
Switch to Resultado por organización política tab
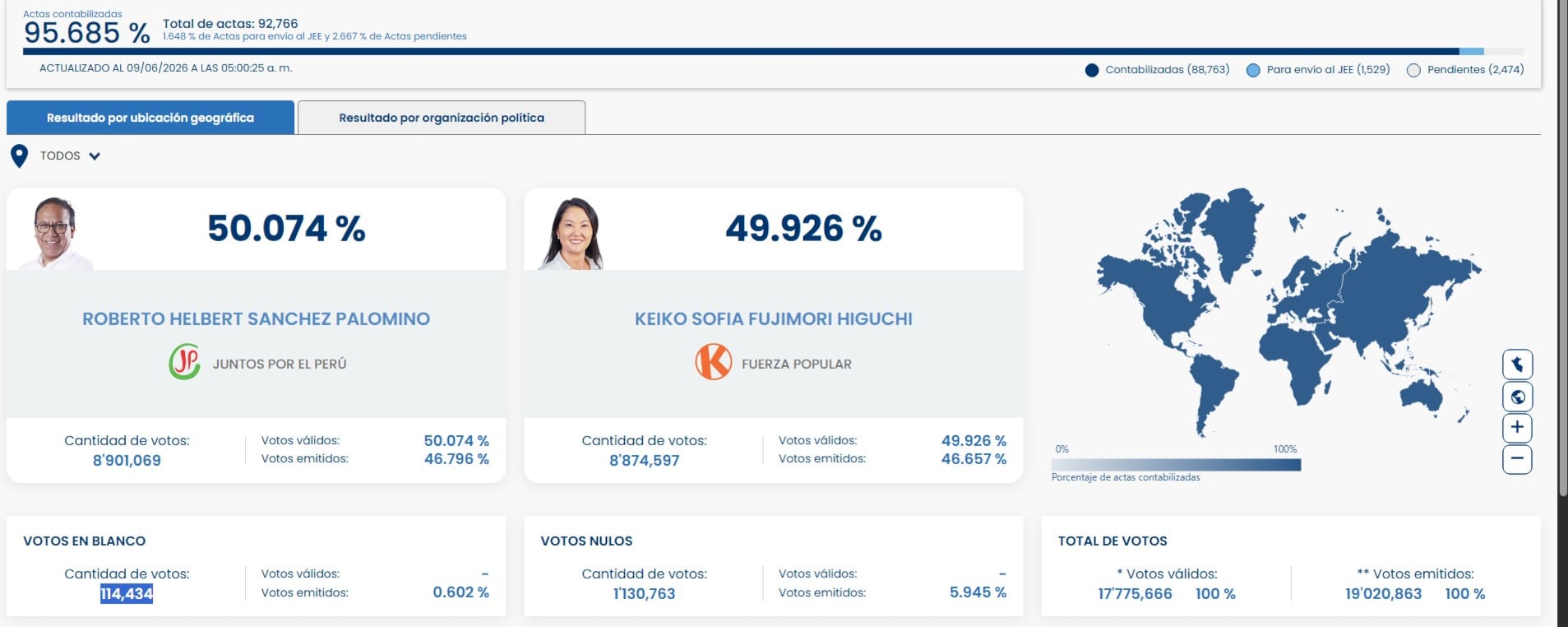coord(442,118)
